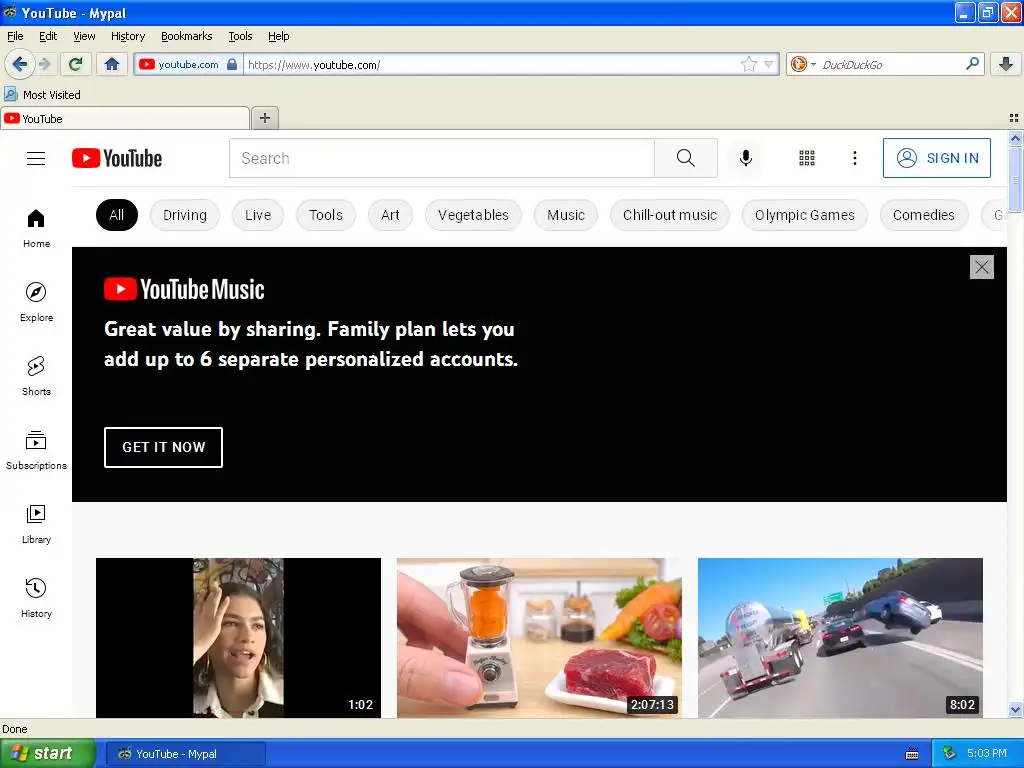
Task: Open the URL history dropdown arrow
Action: pos(769,64)
